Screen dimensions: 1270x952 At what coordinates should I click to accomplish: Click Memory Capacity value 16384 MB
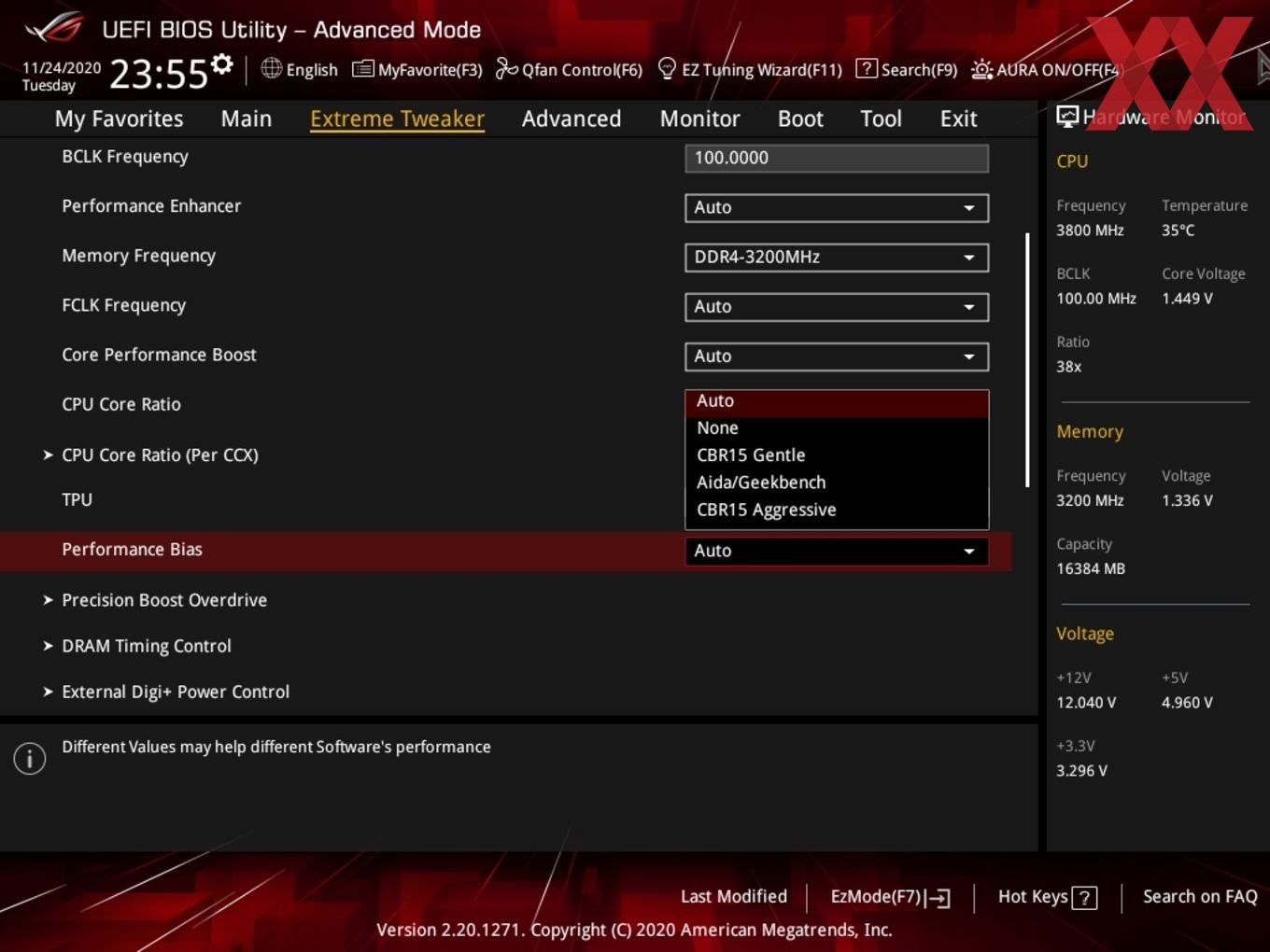click(1091, 568)
